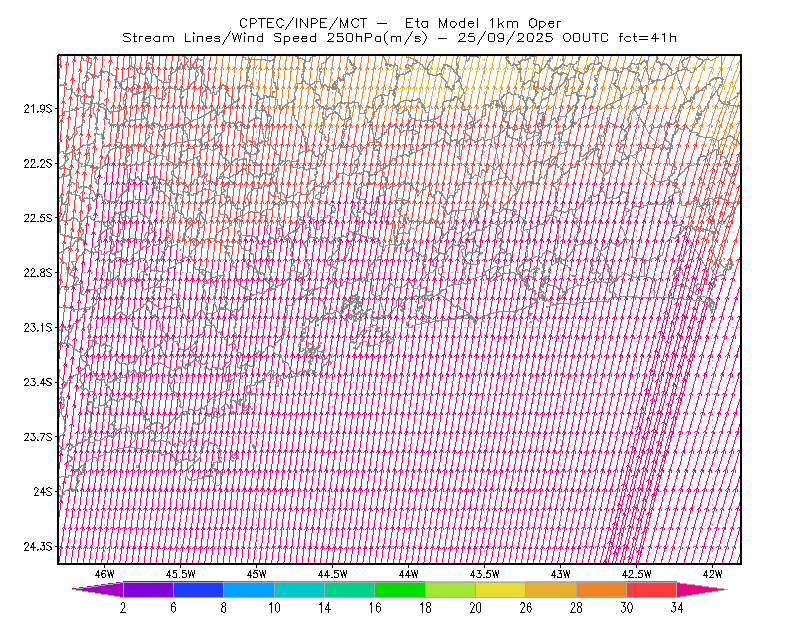The height and width of the screenshot is (618, 800).
Task: Click the legend value '2'
Action: (x=123, y=608)
